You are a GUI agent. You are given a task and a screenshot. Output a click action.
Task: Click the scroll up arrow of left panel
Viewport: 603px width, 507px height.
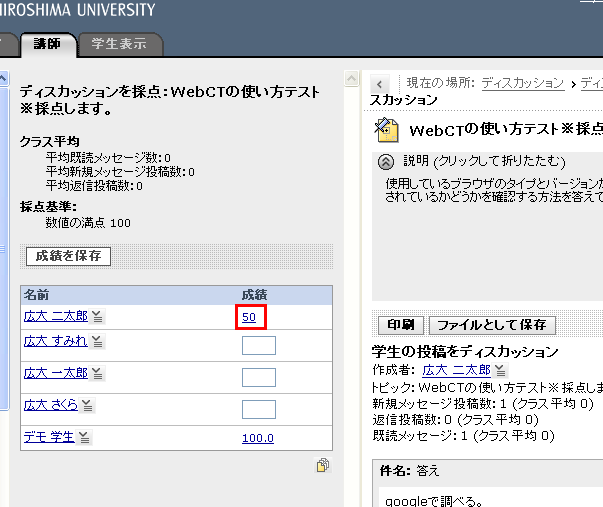pyautogui.click(x=3, y=79)
